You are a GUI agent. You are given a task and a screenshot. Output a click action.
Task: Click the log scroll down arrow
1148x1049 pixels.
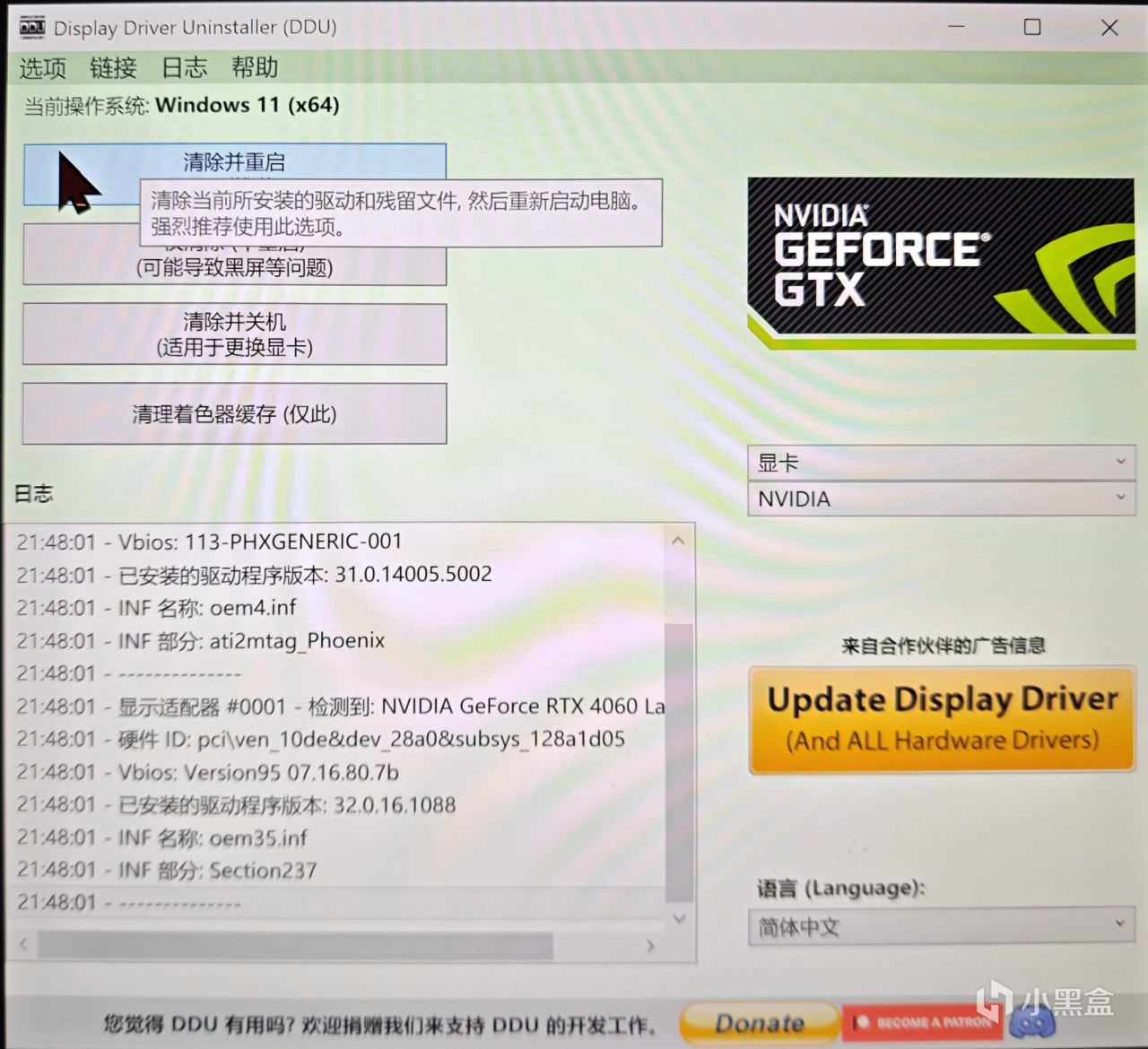679,918
